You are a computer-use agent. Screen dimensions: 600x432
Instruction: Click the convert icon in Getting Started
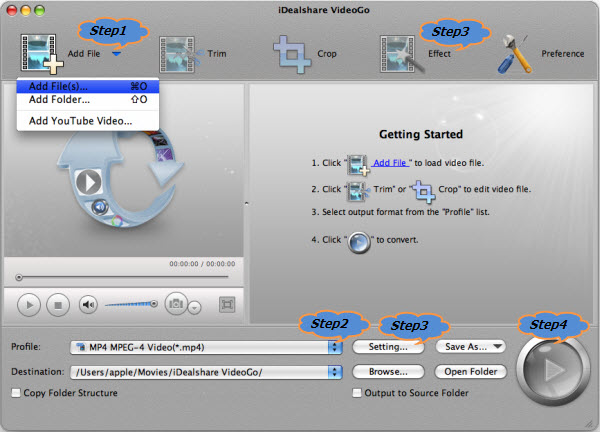click(359, 243)
